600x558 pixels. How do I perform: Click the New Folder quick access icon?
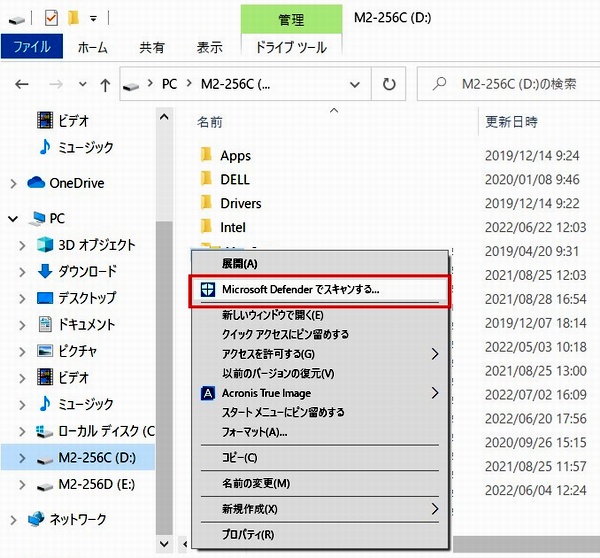73,18
